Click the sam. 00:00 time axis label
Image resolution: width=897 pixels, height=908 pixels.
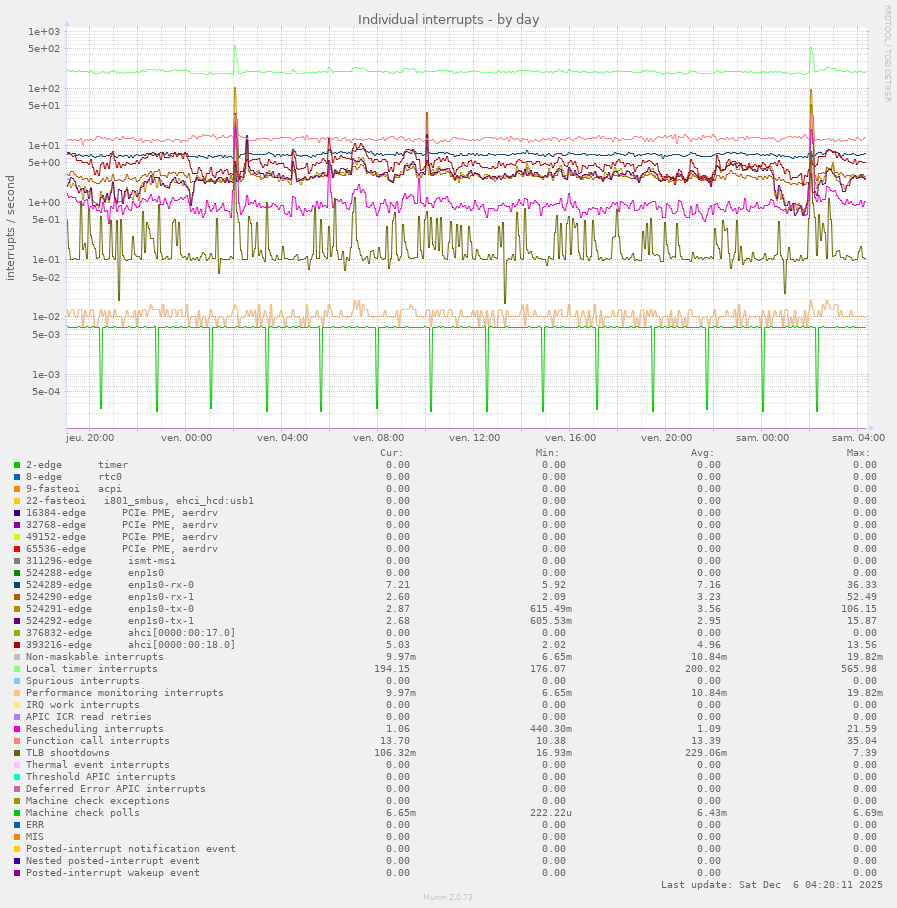click(x=762, y=438)
